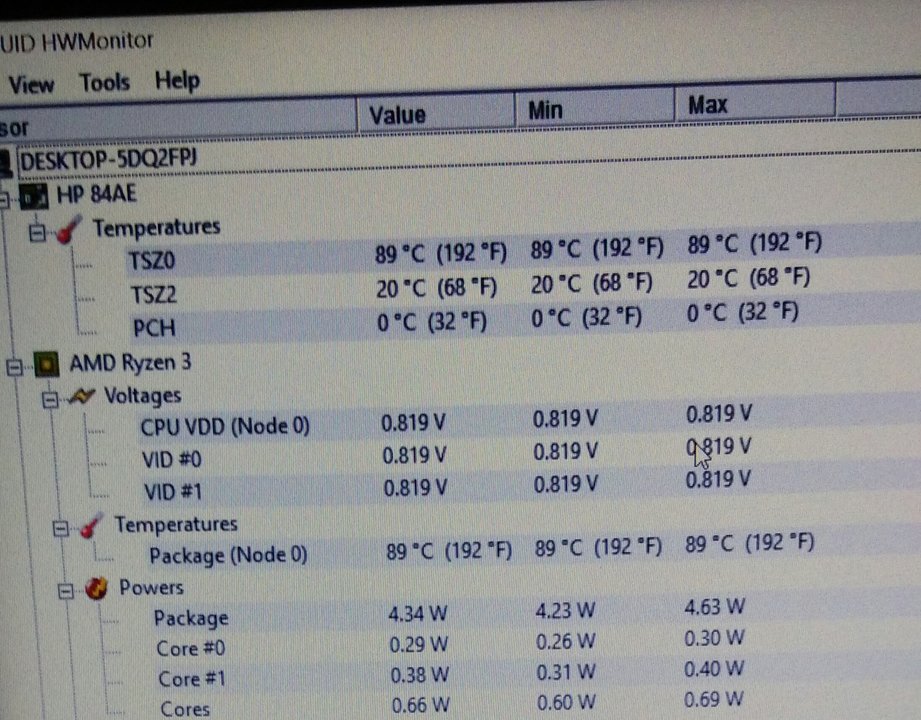Collapse the Voltages group
Screen dimensions: 921x720
tap(50, 399)
